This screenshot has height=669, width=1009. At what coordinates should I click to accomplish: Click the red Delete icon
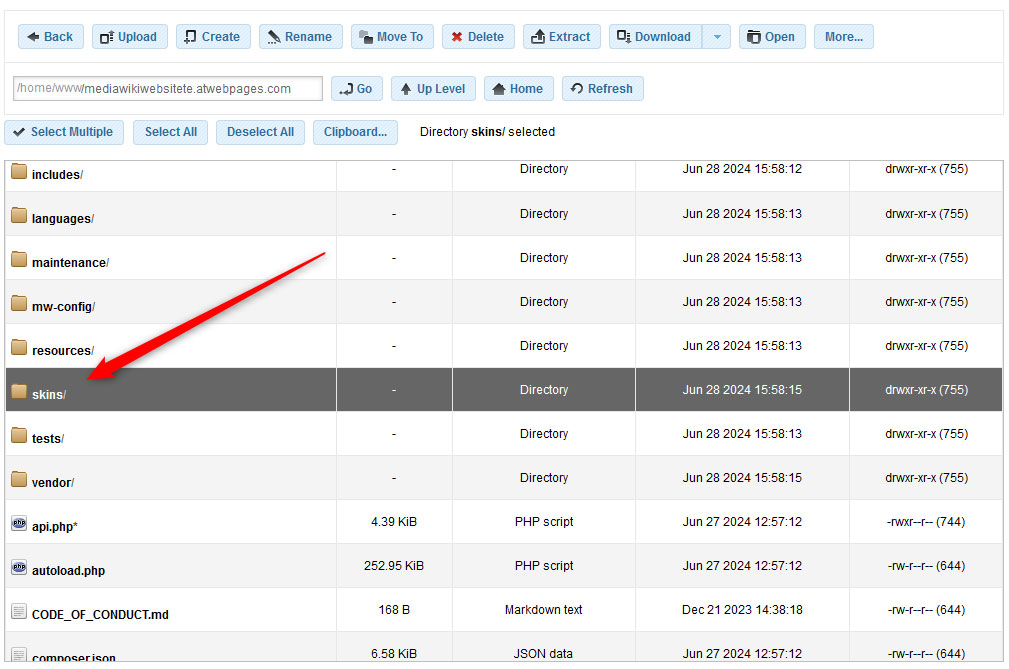[x=459, y=36]
